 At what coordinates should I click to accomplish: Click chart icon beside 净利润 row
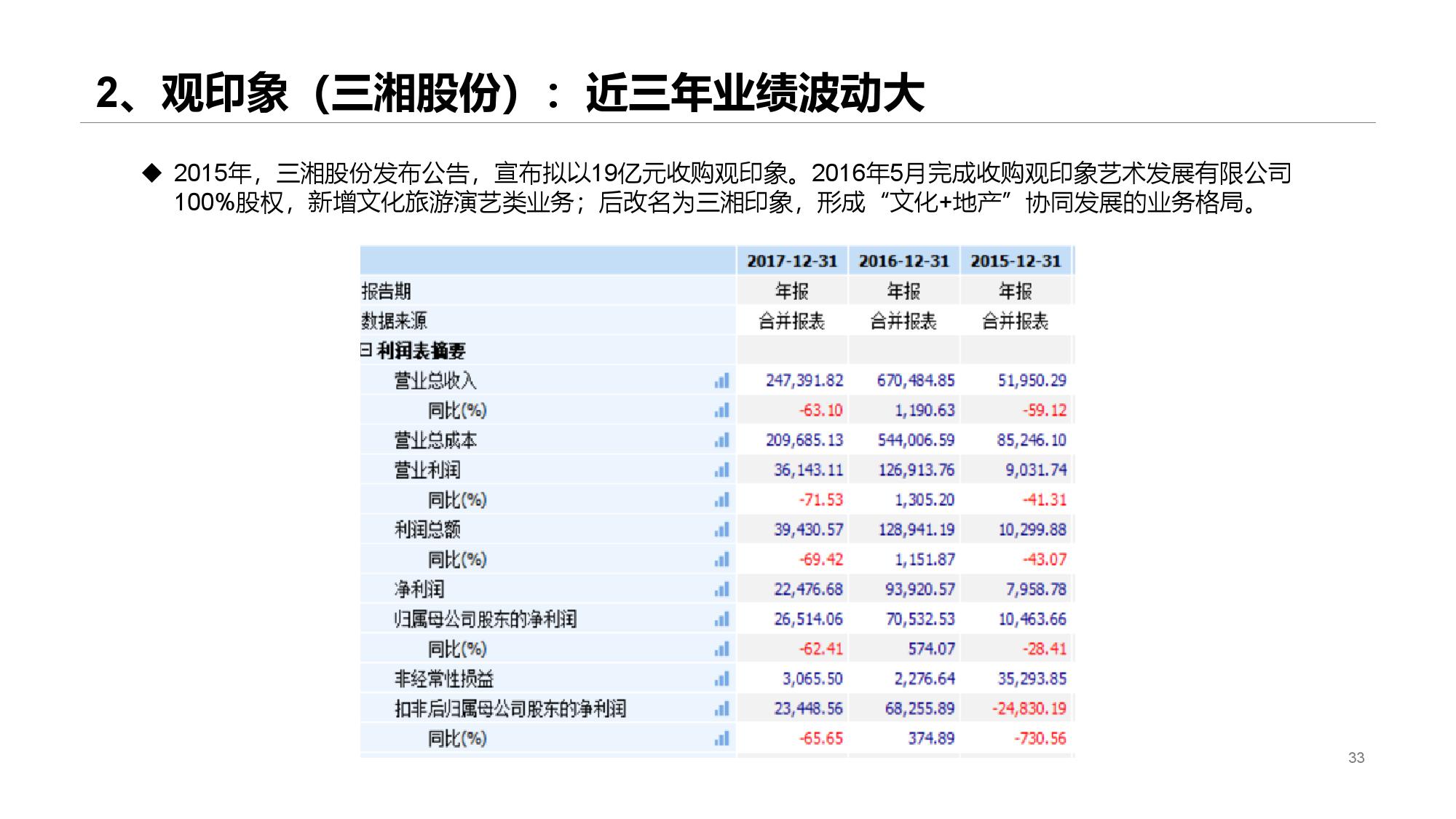click(x=721, y=590)
